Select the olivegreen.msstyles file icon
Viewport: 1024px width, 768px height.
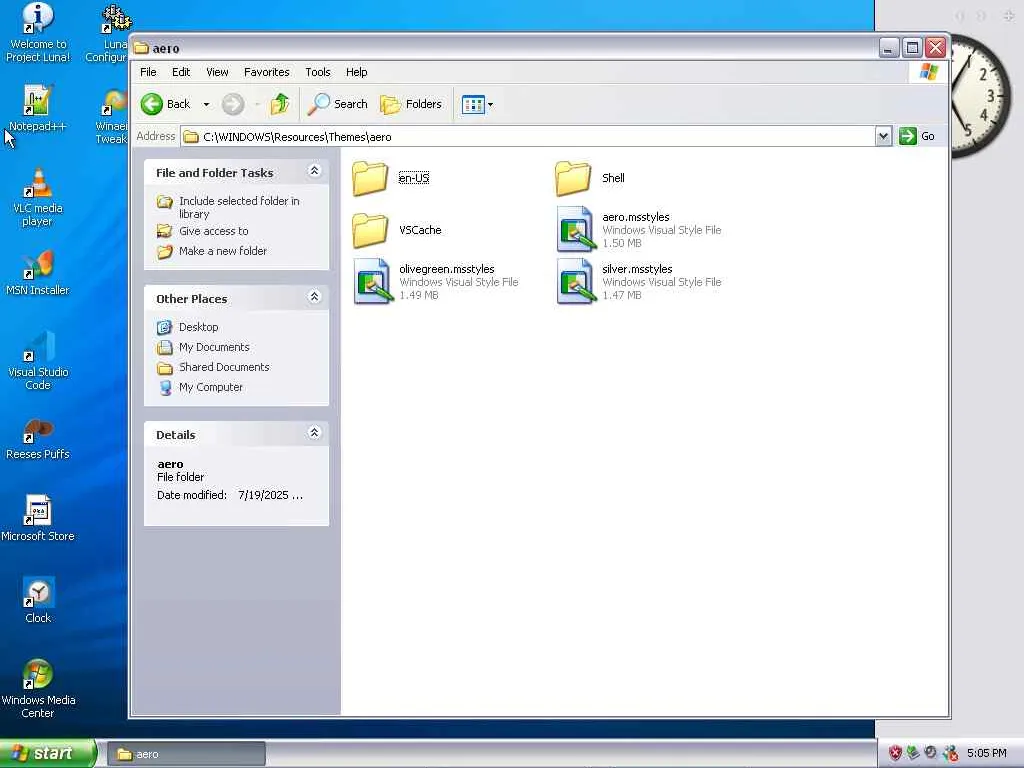(x=373, y=281)
